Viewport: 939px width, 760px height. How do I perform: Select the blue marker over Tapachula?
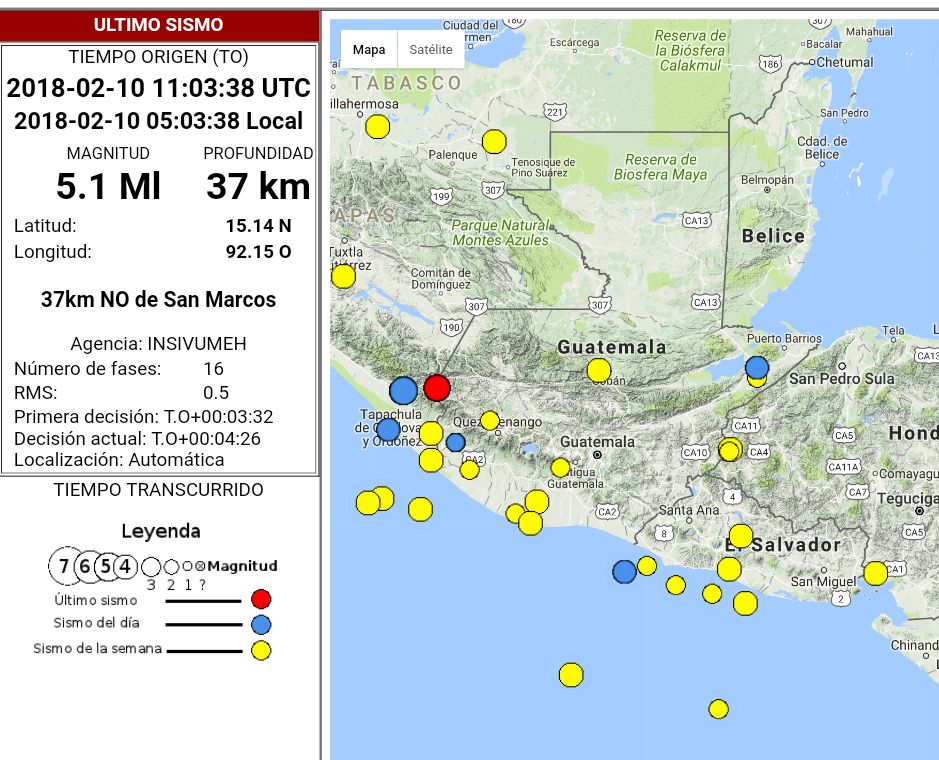(x=388, y=429)
